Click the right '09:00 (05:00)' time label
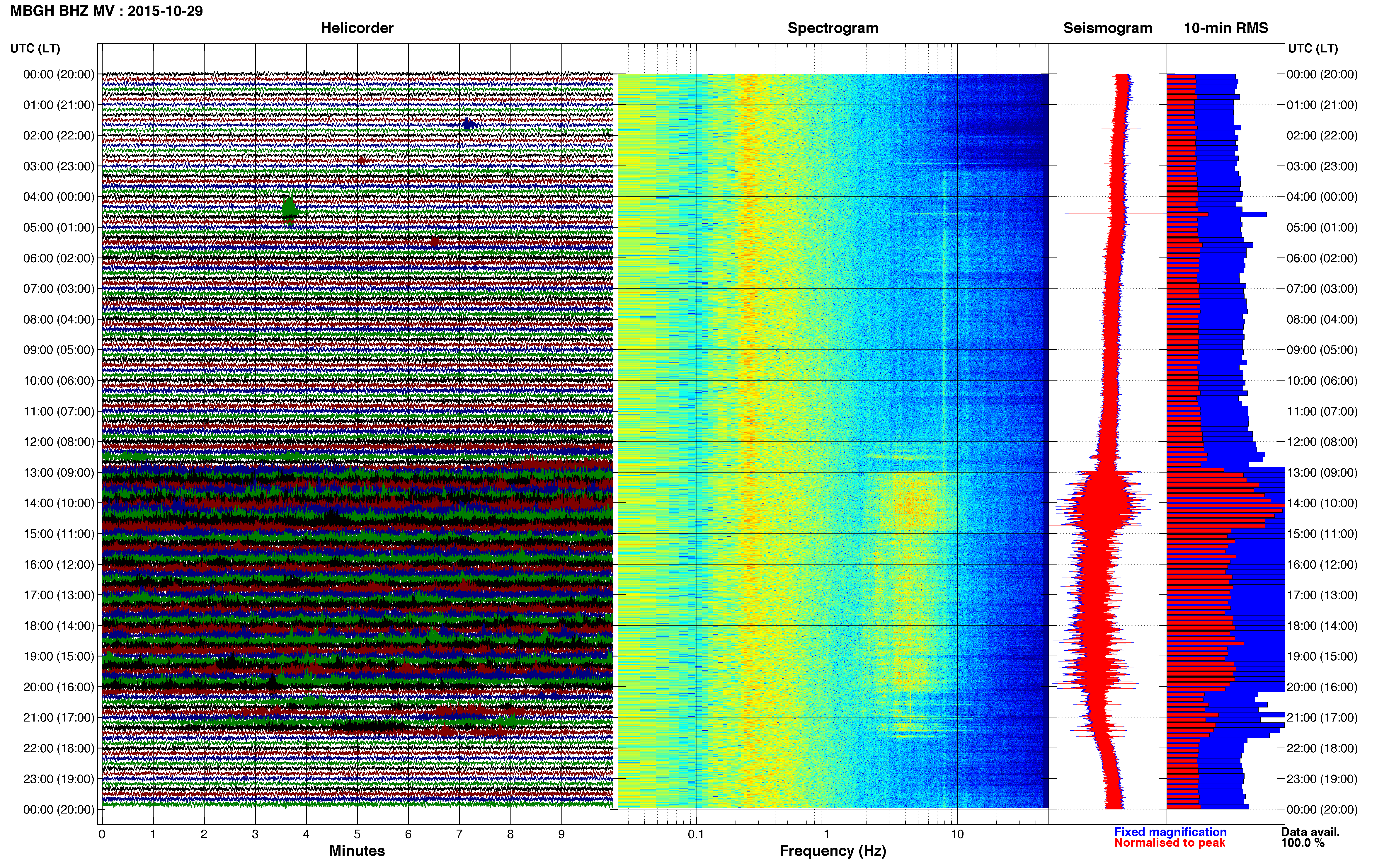The height and width of the screenshot is (868, 1389). click(1322, 350)
